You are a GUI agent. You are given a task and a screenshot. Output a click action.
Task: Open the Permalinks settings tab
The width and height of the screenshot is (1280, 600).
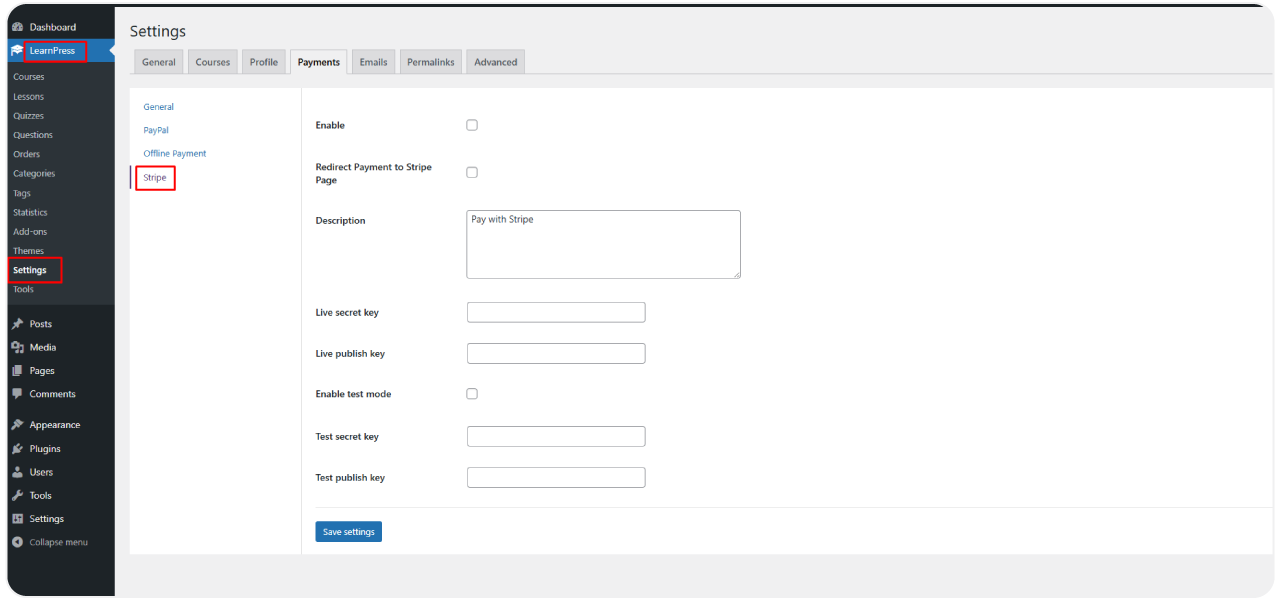[x=430, y=62]
